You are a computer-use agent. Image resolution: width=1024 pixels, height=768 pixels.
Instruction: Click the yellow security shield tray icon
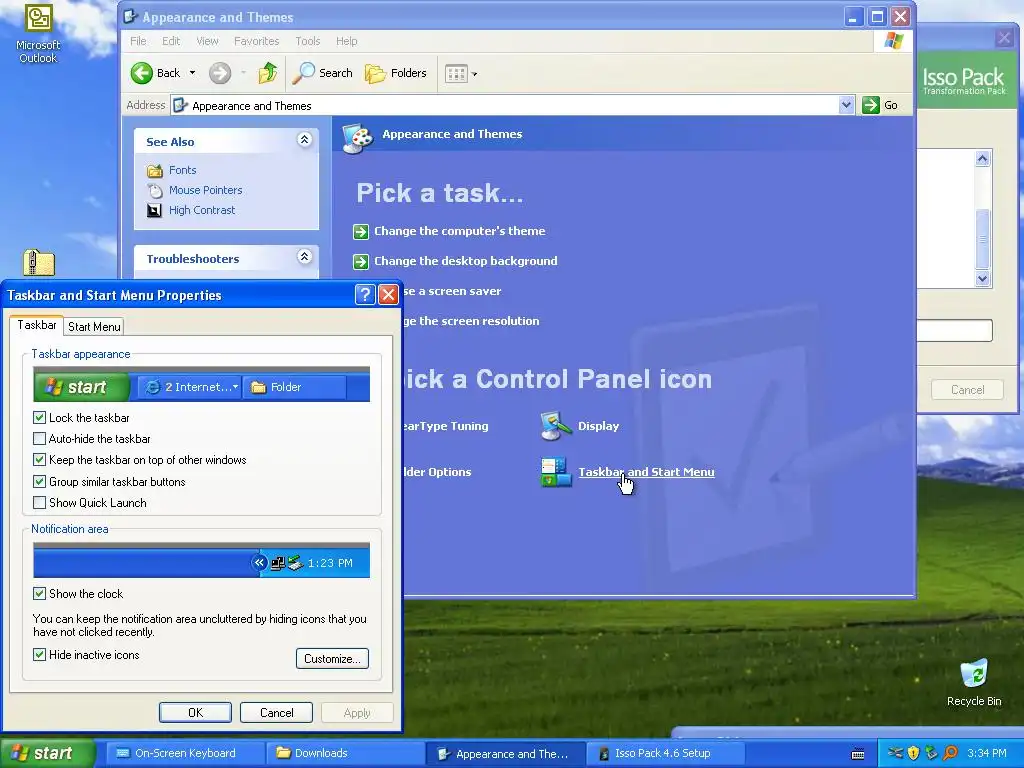click(914, 753)
